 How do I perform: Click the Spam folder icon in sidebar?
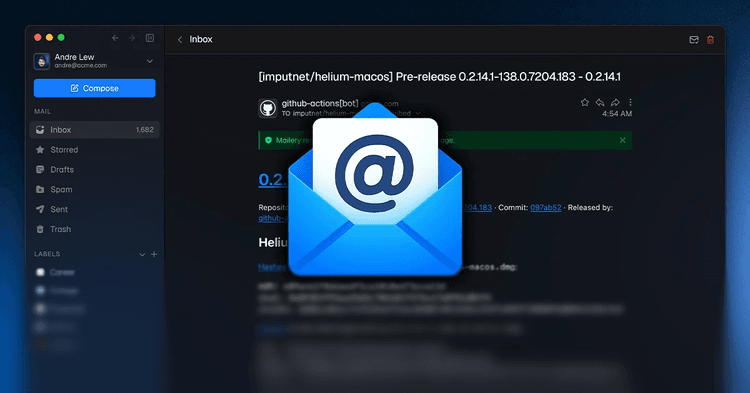pyautogui.click(x=40, y=189)
